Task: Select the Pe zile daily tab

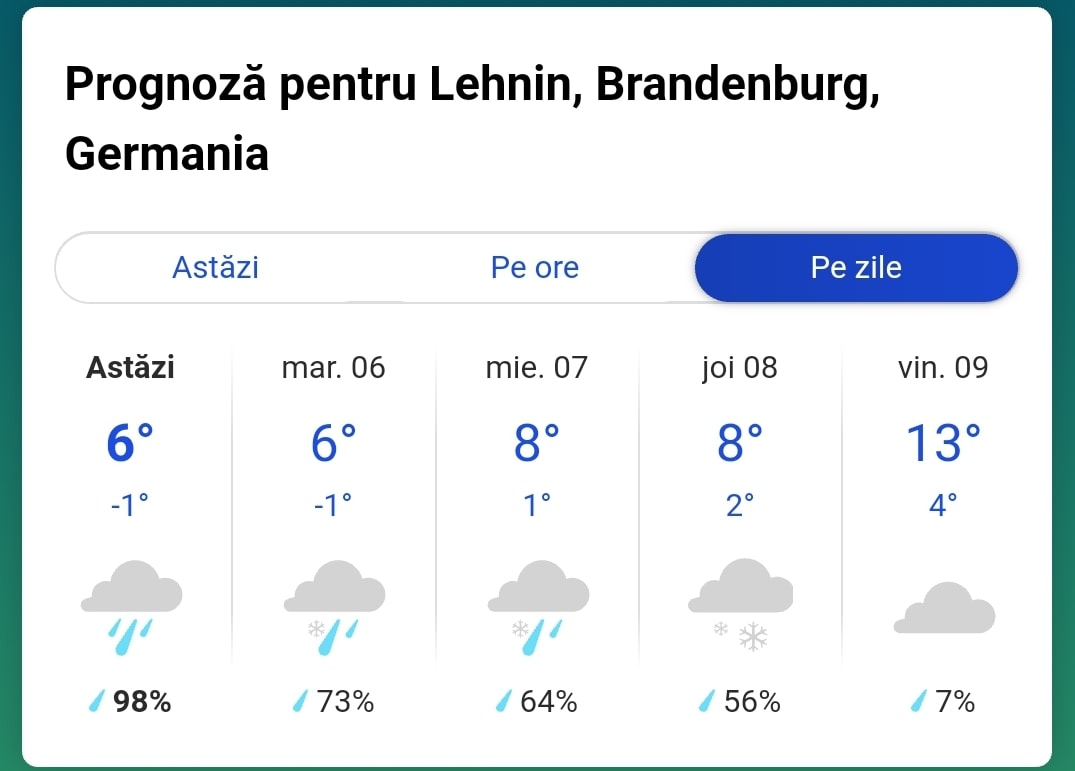Action: (x=856, y=267)
